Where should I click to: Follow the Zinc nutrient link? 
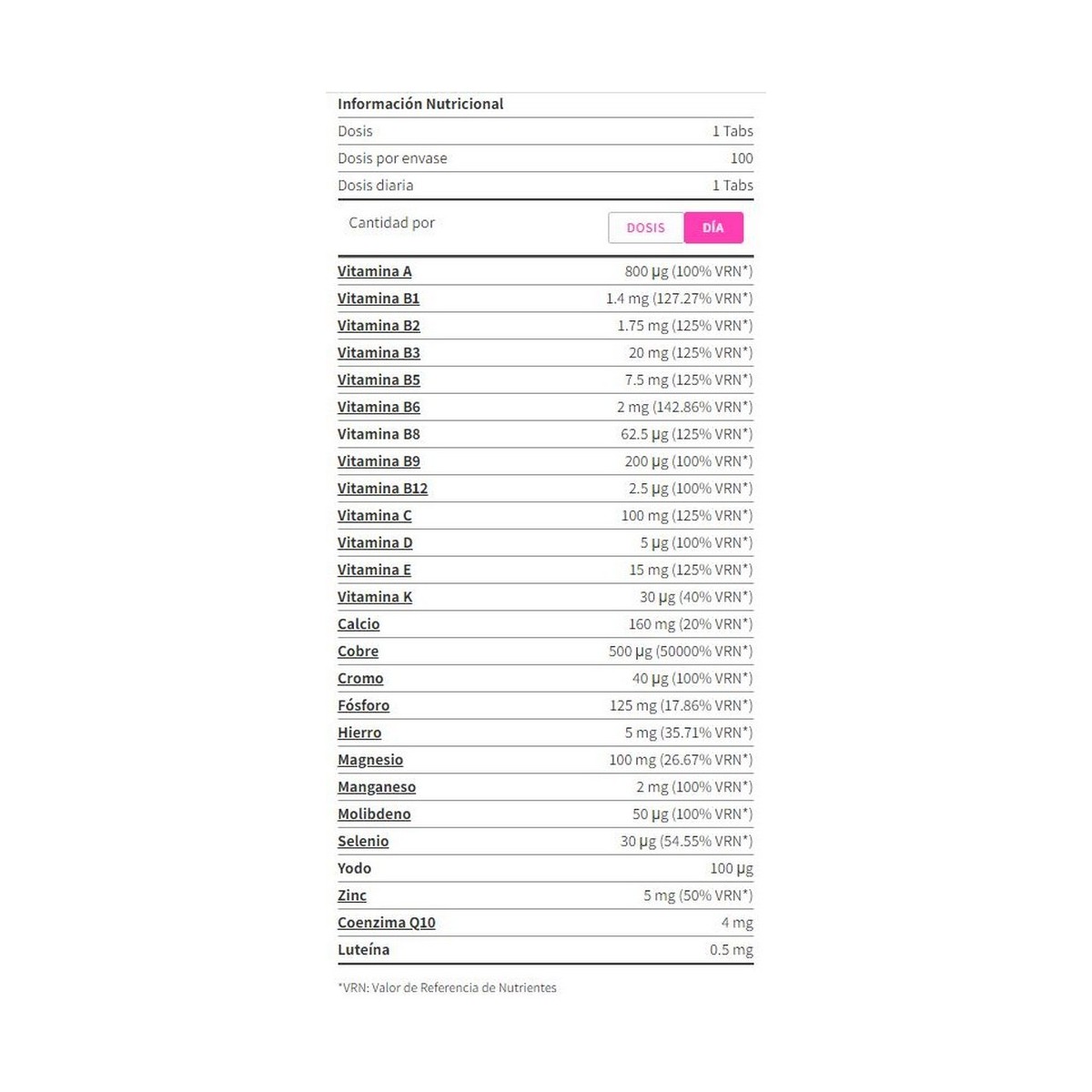pyautogui.click(x=352, y=895)
